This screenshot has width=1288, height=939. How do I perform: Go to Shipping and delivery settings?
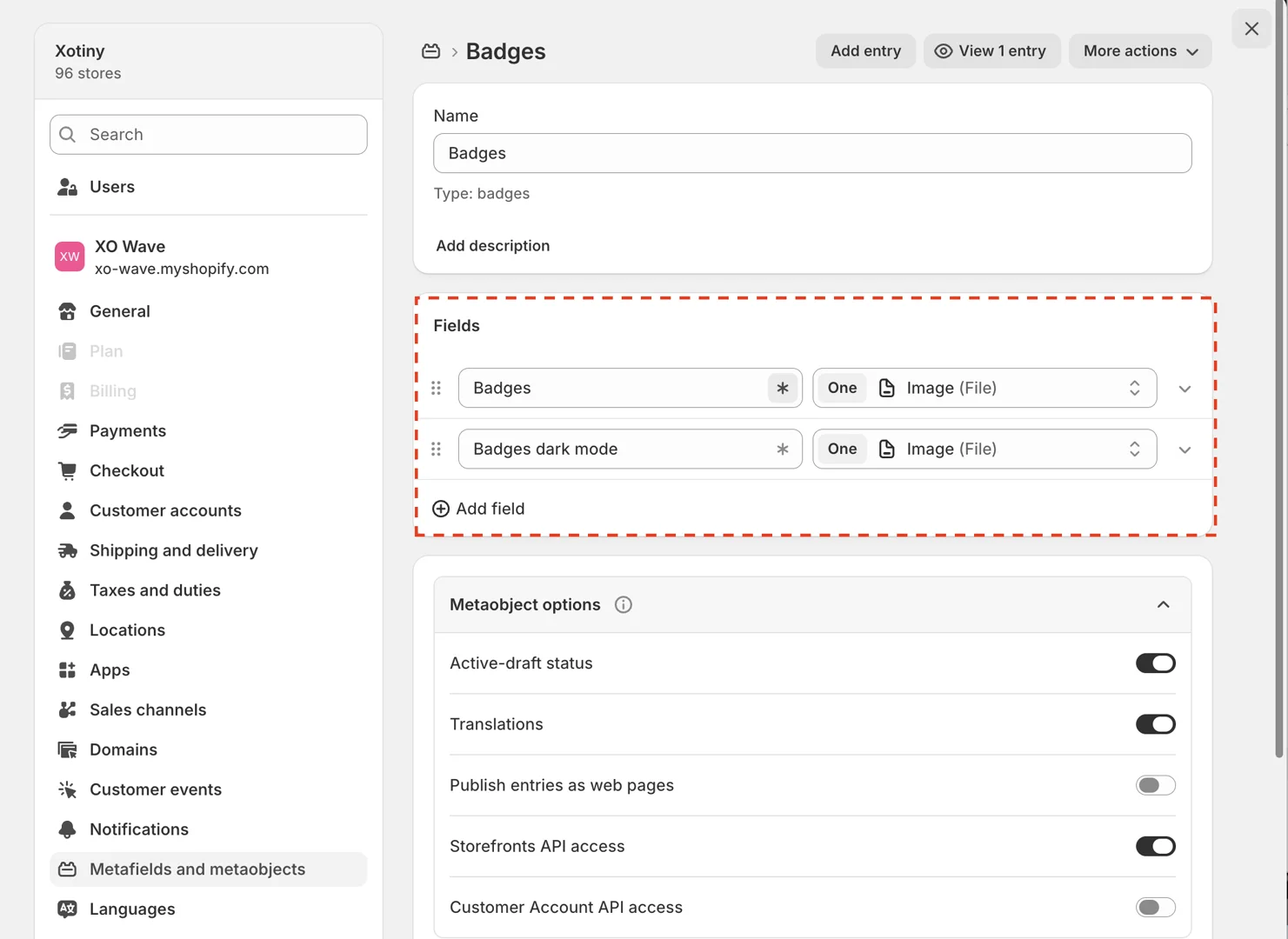point(209,550)
